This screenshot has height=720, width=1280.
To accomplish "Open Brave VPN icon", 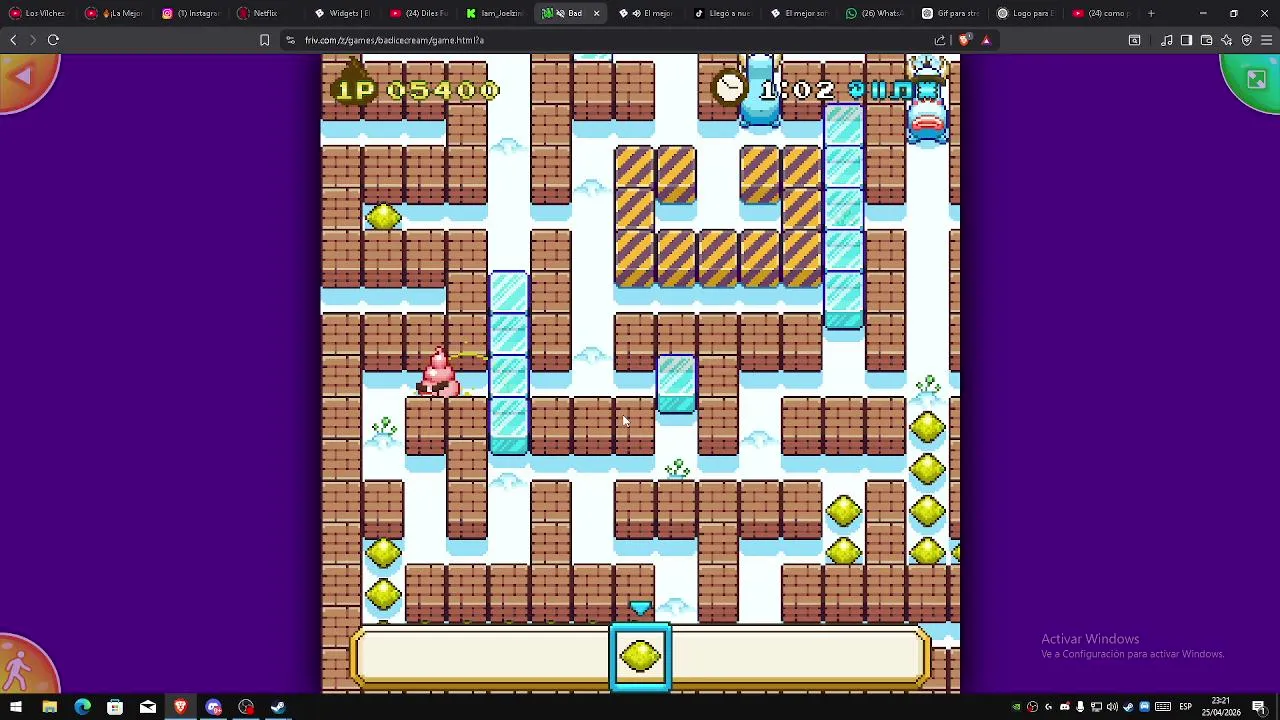I will pos(1247,40).
